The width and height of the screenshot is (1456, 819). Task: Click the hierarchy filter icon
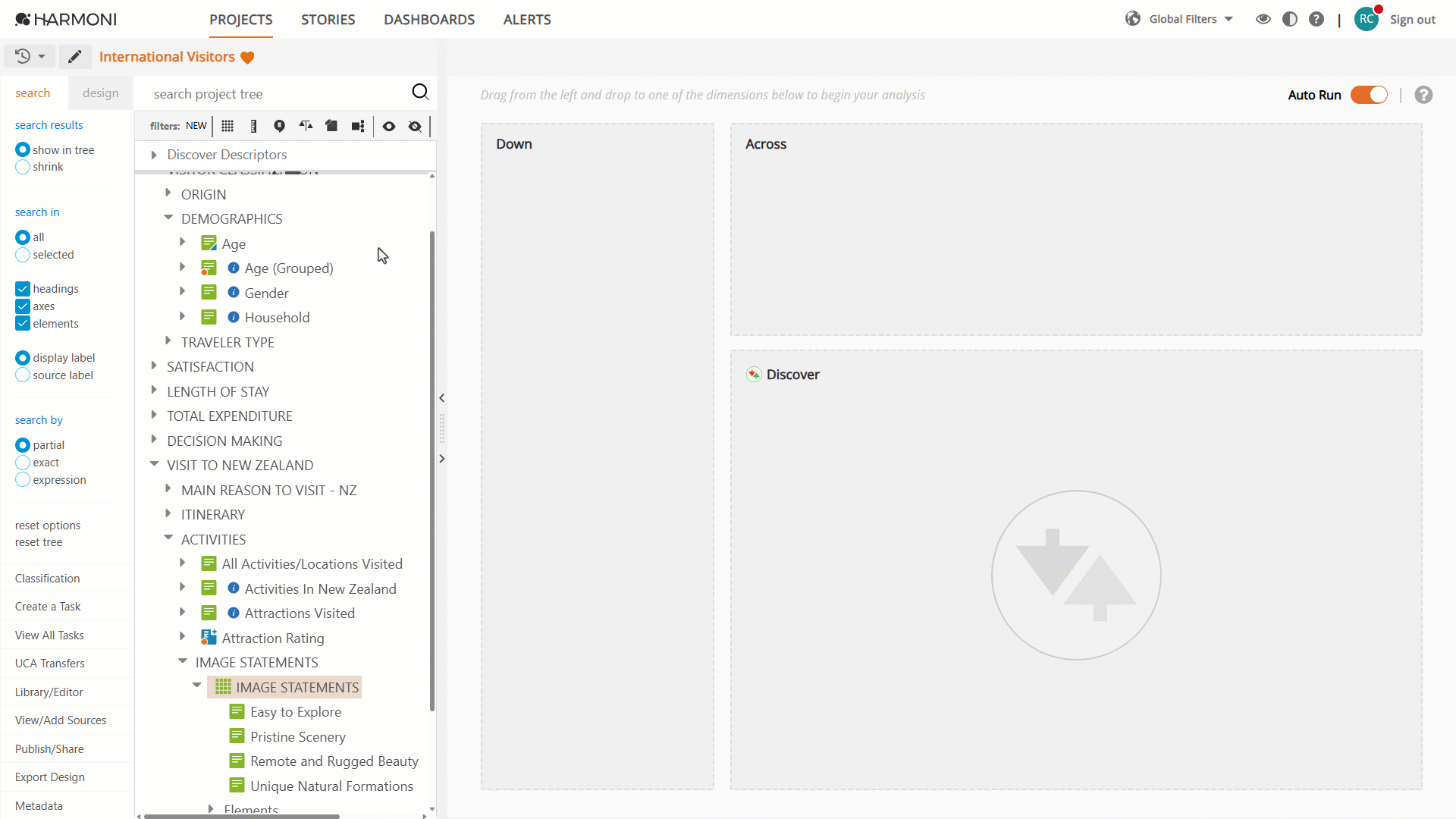pos(358,126)
